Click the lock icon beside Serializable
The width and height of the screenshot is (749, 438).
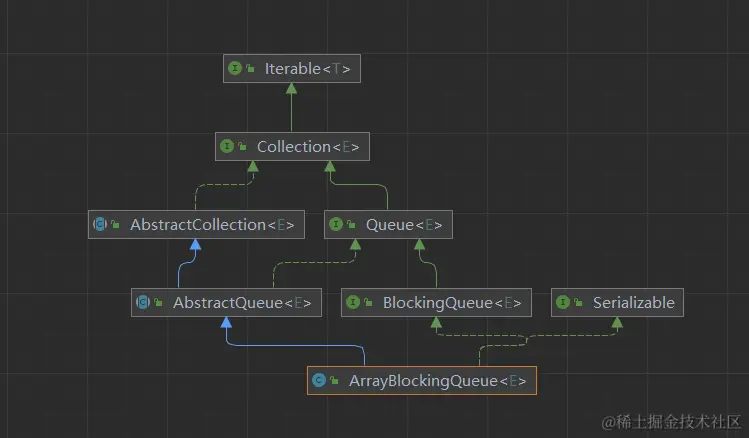(x=578, y=302)
